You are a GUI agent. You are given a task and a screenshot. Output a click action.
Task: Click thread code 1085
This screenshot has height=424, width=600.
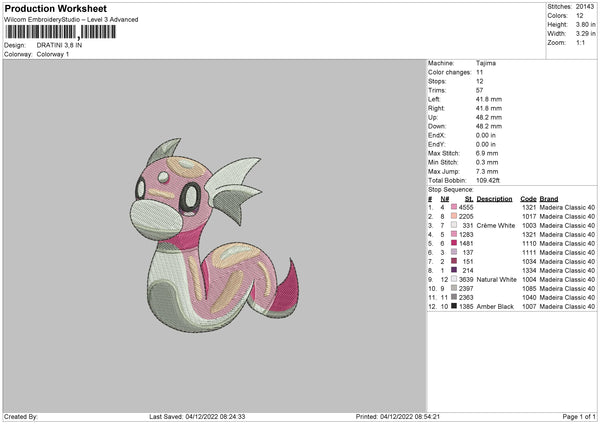(x=529, y=289)
